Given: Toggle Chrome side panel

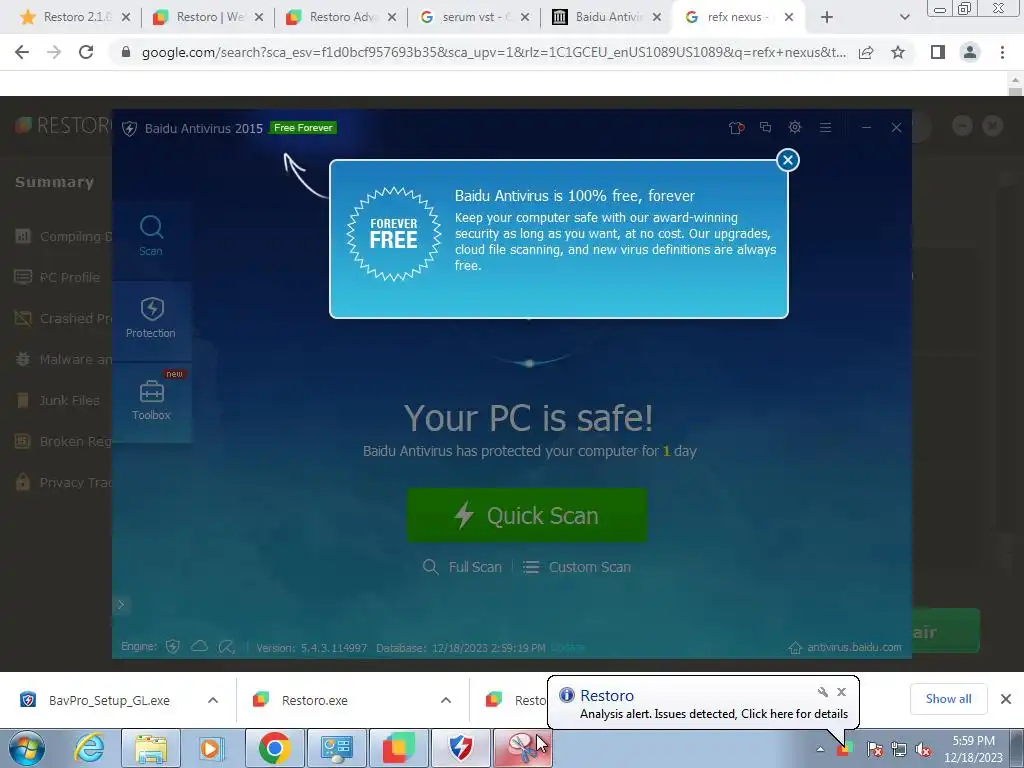Looking at the screenshot, I should coord(938,52).
